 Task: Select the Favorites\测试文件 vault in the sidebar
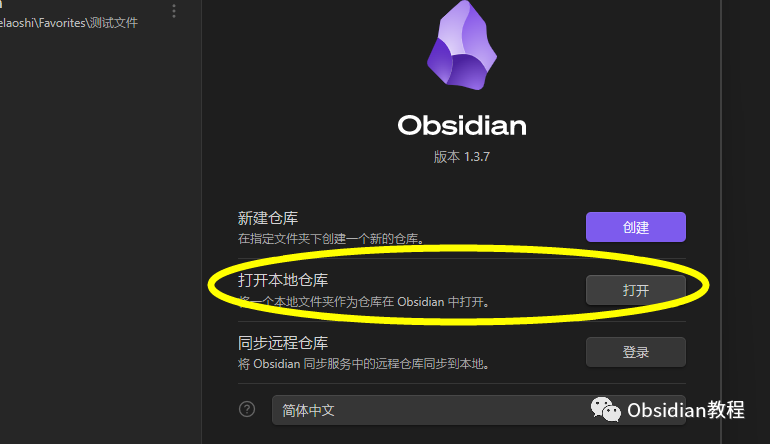point(69,23)
